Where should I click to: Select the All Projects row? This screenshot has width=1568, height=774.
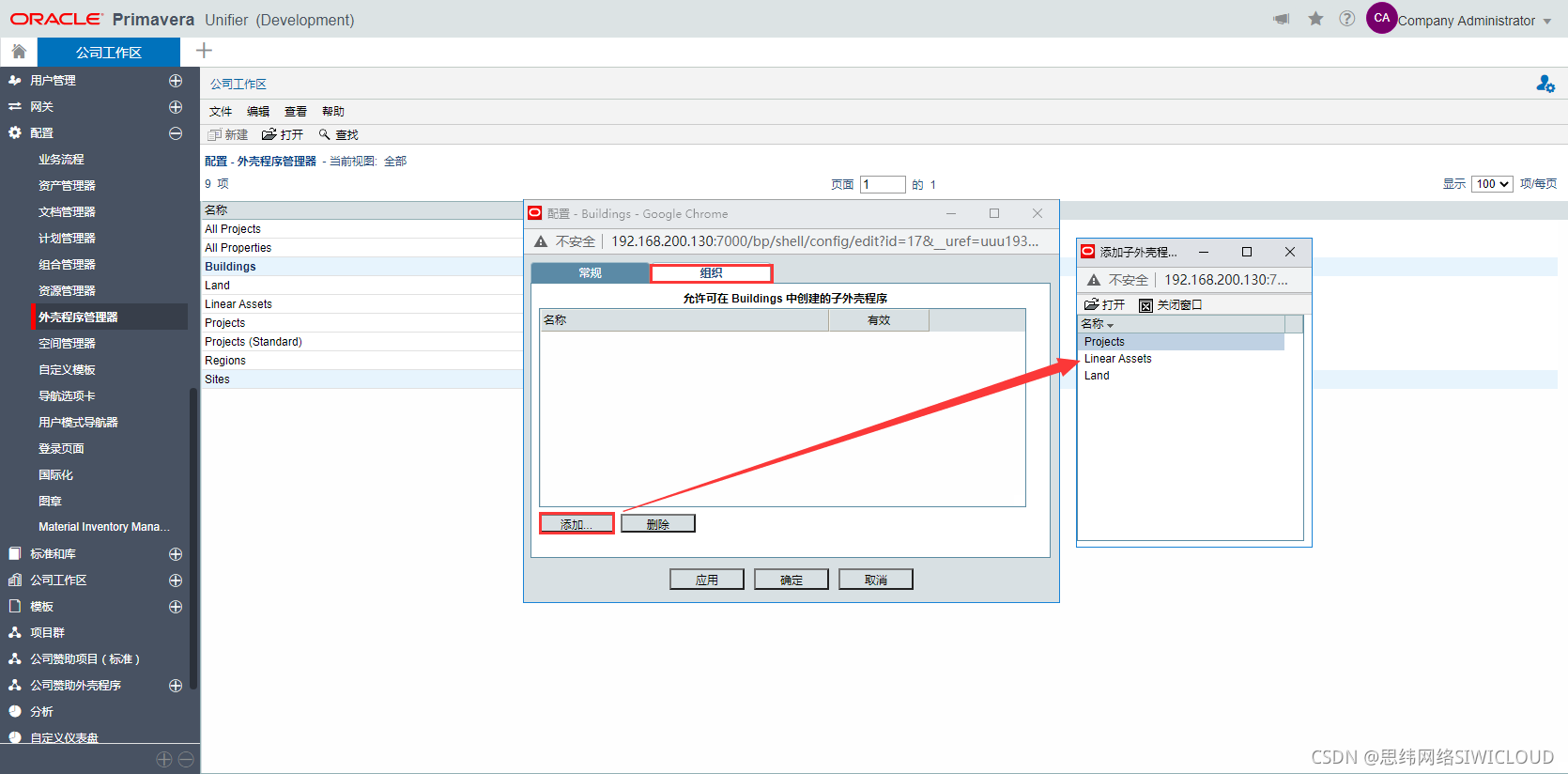(362, 229)
